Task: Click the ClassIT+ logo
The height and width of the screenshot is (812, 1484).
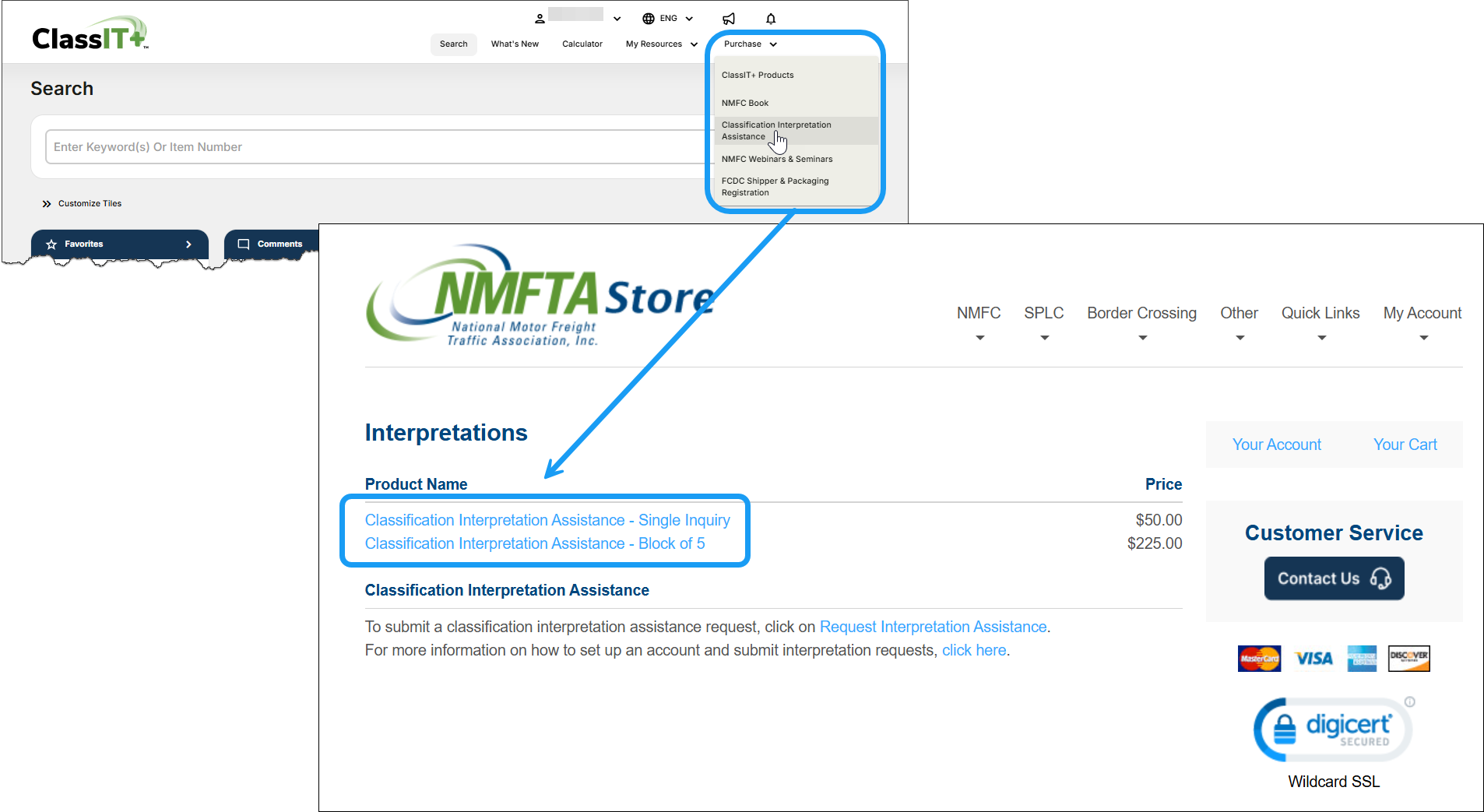Action: [x=89, y=32]
